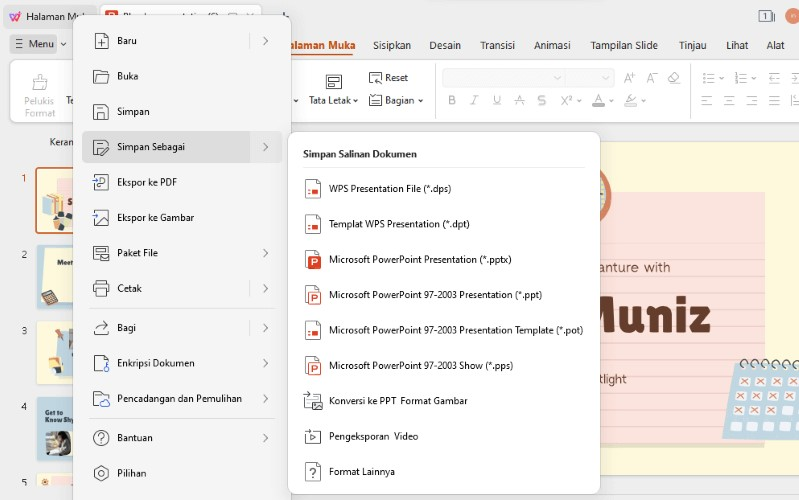Open the font color dropdown arrow

611,100
